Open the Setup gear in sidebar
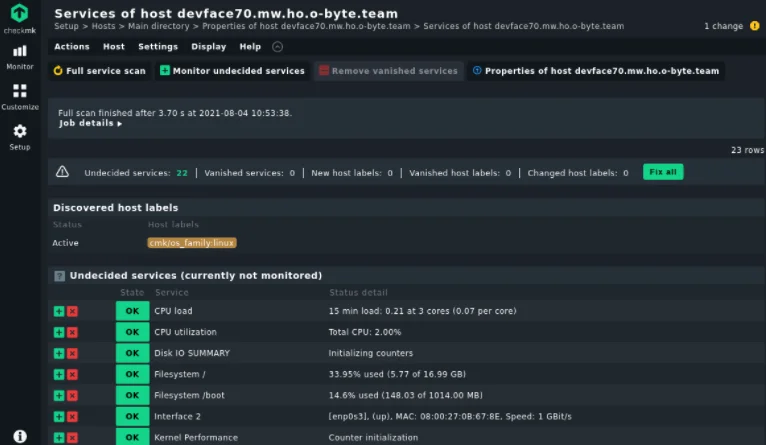This screenshot has height=445, width=766. point(19,137)
